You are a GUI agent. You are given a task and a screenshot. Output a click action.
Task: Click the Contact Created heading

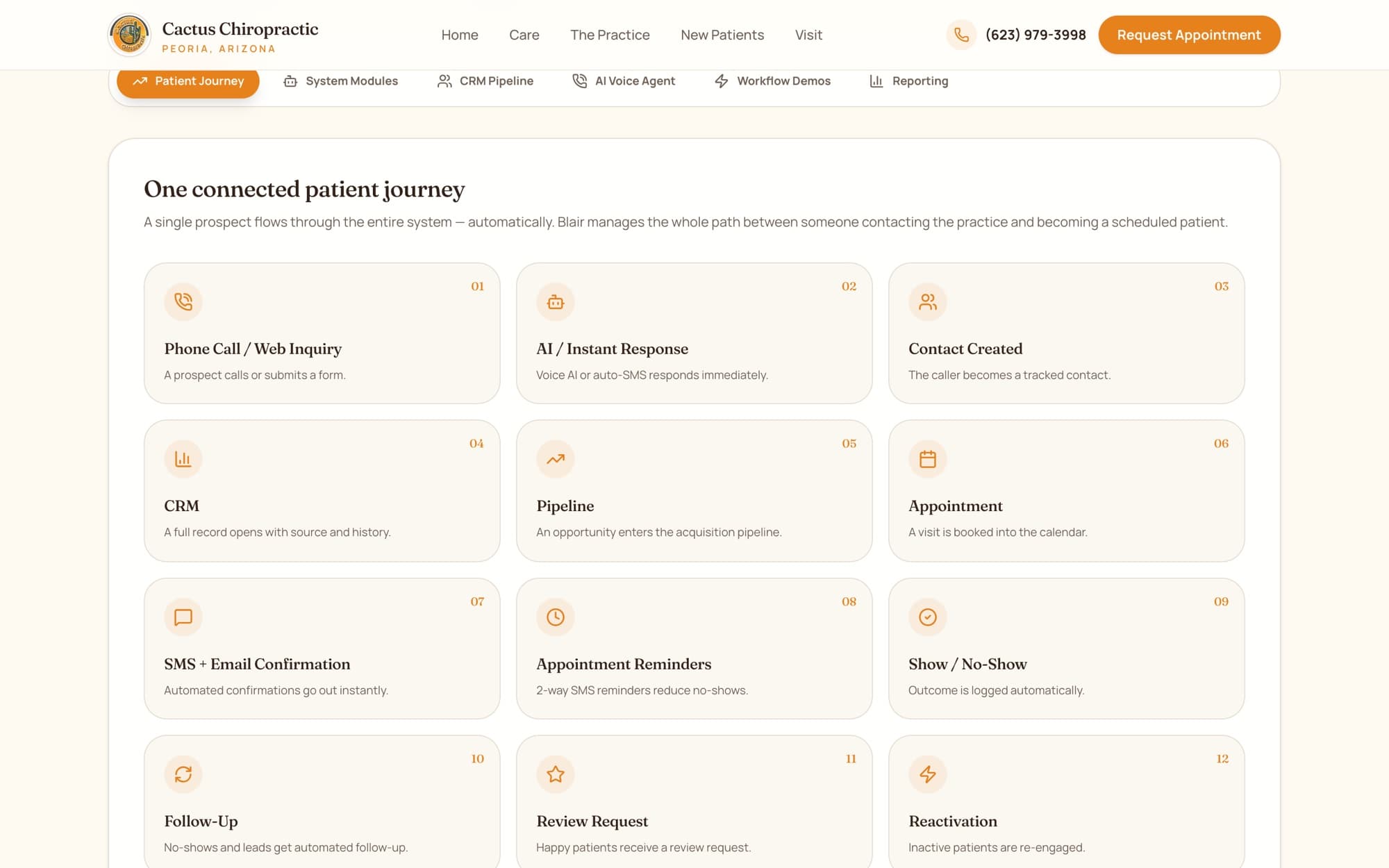tap(965, 349)
